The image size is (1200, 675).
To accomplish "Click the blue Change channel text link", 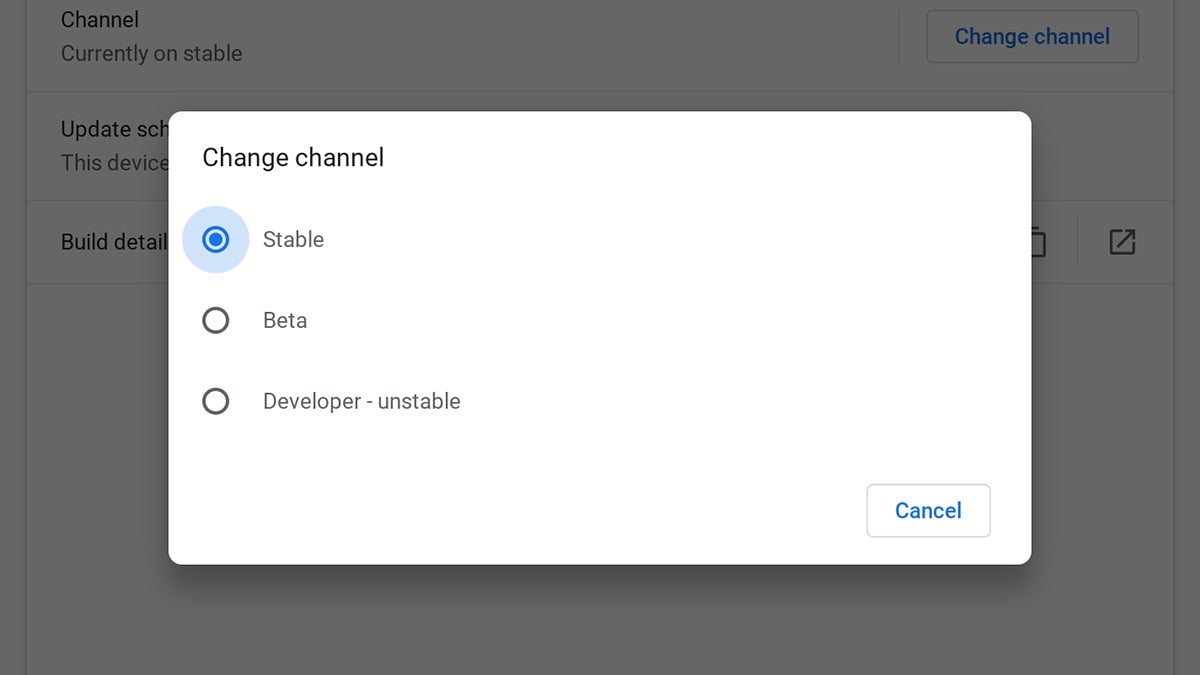I will coord(1032,36).
